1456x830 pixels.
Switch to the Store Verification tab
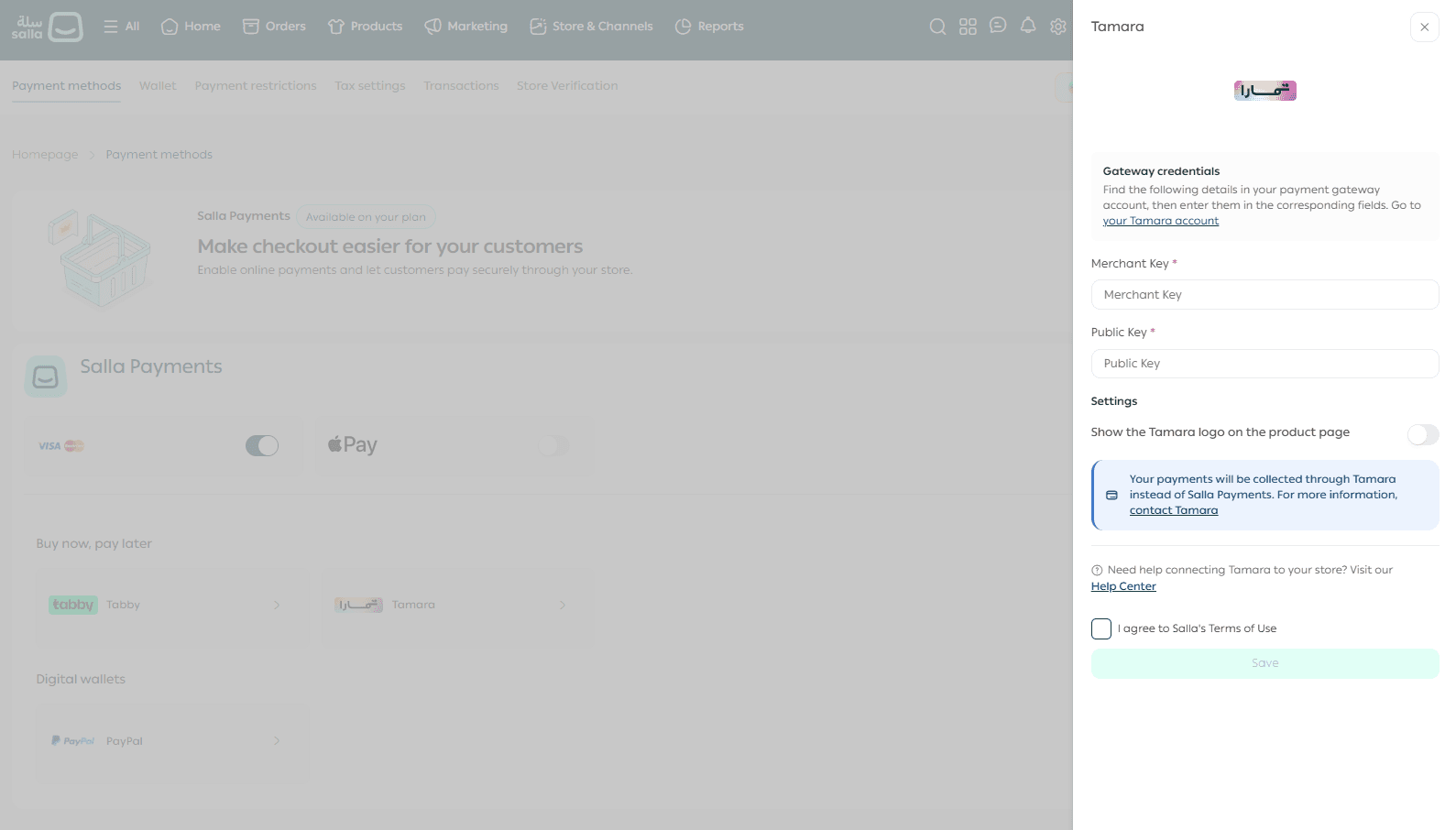coord(567,86)
